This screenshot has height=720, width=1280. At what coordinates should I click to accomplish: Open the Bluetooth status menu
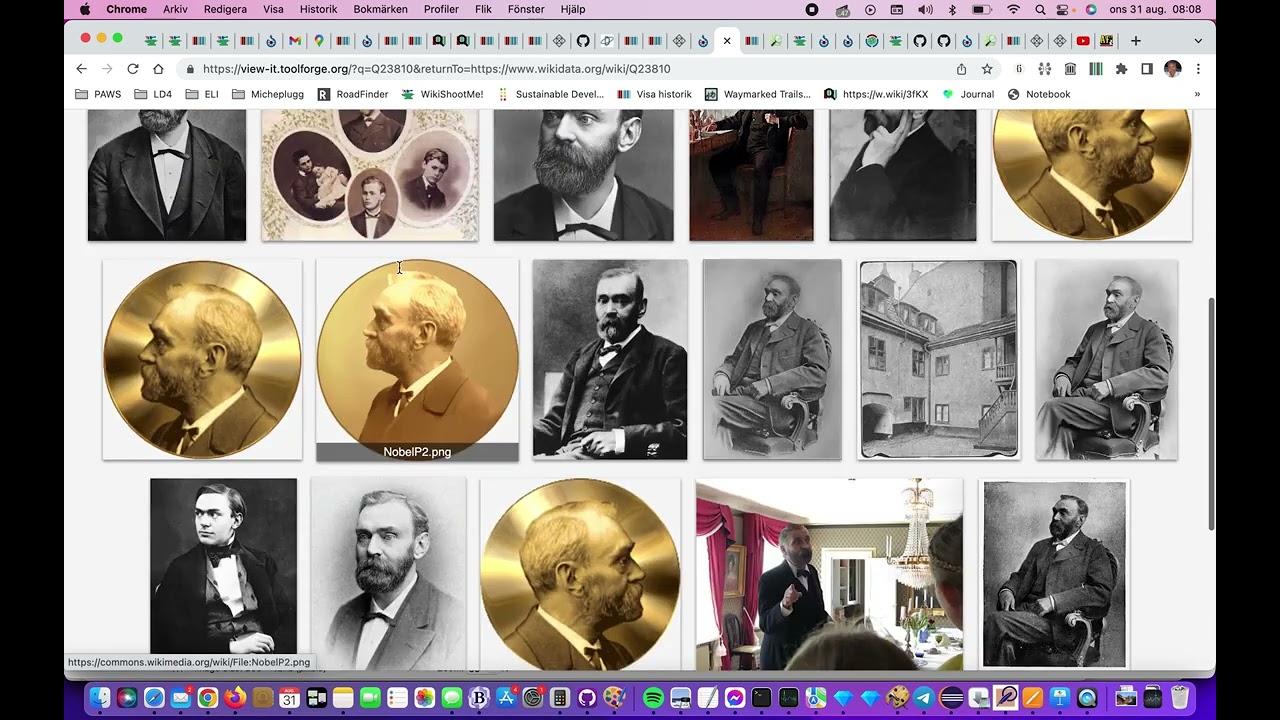(952, 9)
